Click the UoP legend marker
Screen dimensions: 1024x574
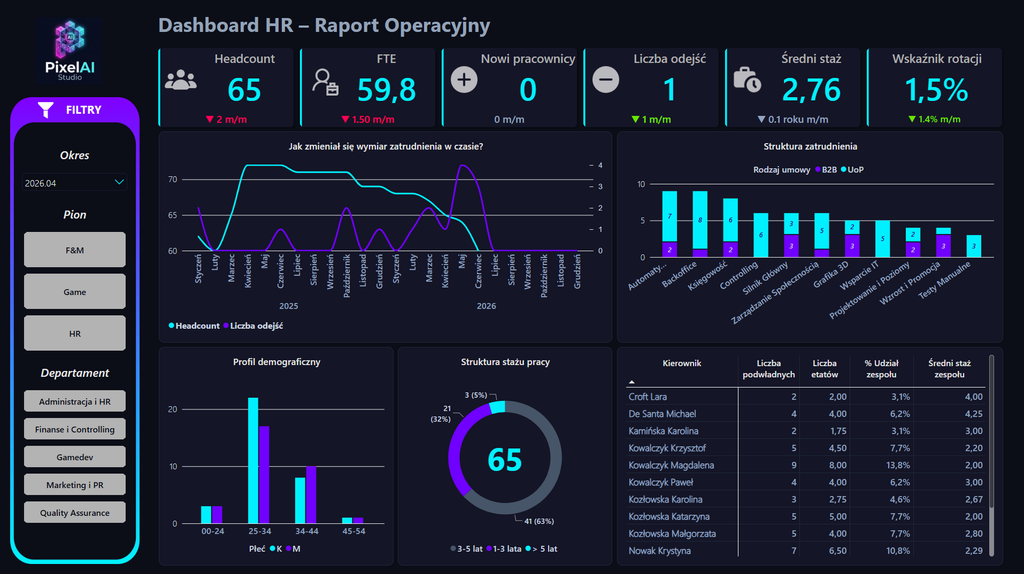pos(844,170)
